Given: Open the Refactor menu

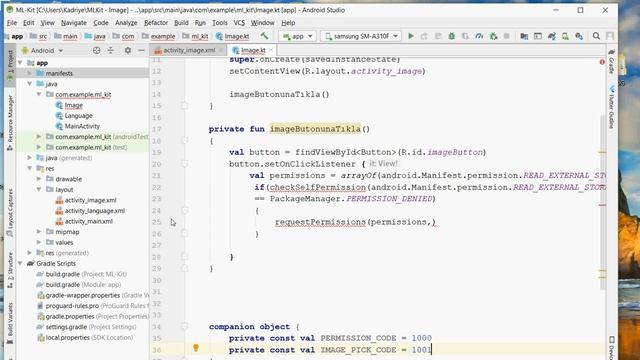Looking at the screenshot, I should (x=156, y=23).
